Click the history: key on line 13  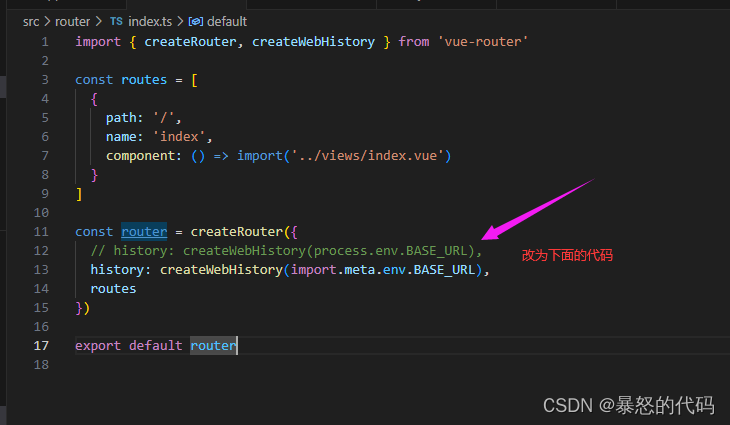pyautogui.click(x=121, y=270)
